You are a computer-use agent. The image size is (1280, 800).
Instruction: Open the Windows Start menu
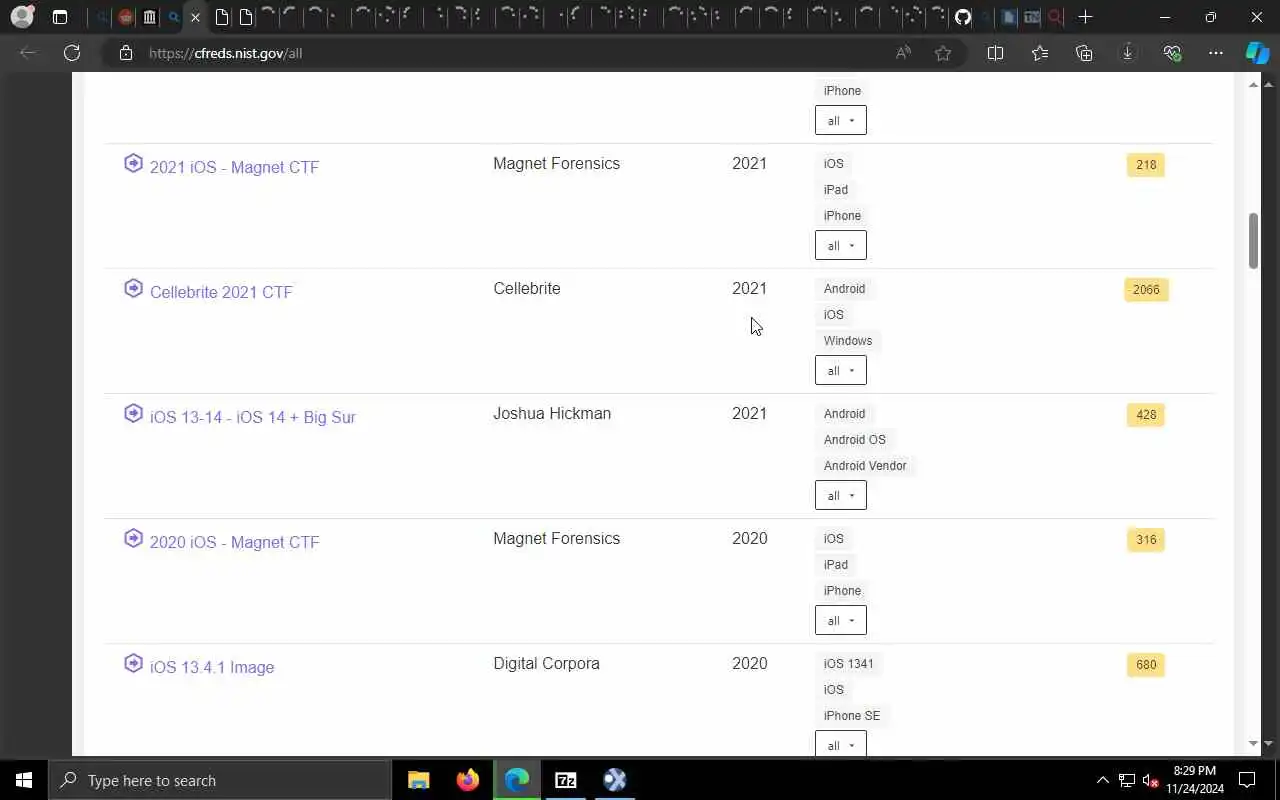click(24, 780)
